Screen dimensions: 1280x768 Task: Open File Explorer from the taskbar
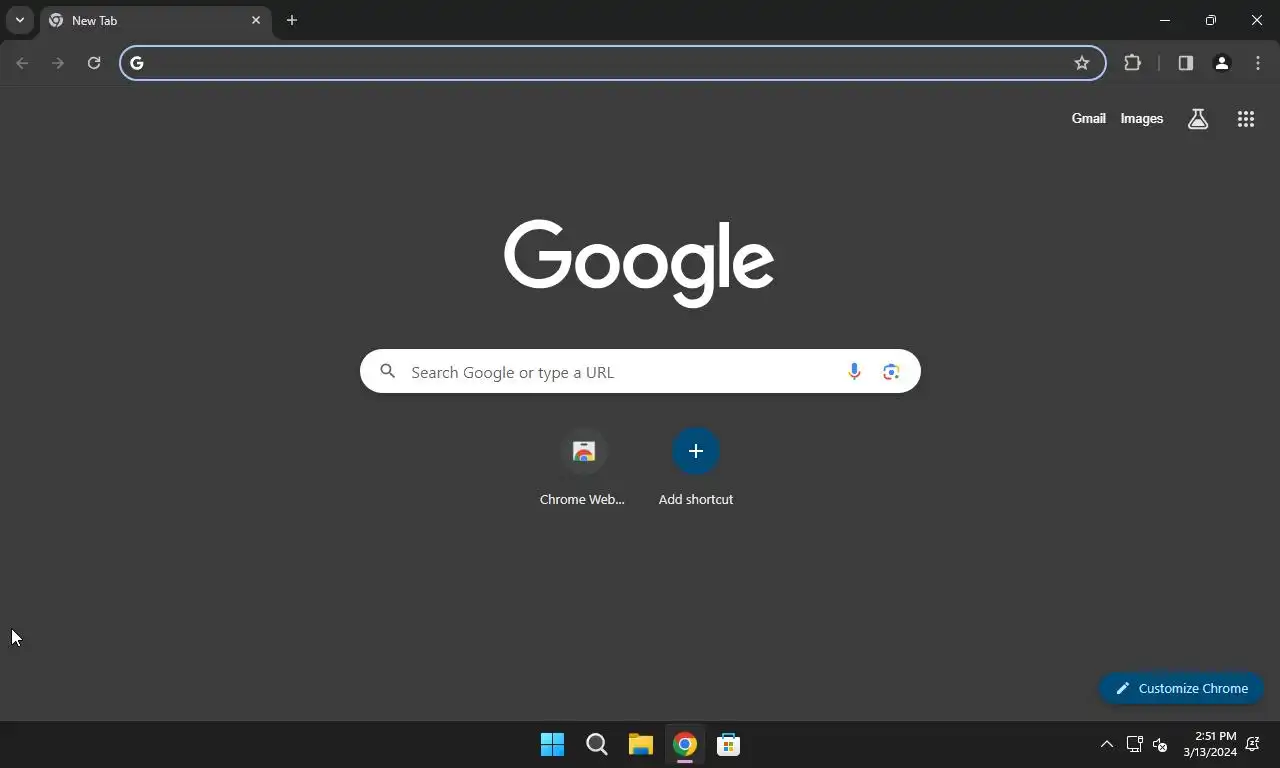(x=641, y=744)
